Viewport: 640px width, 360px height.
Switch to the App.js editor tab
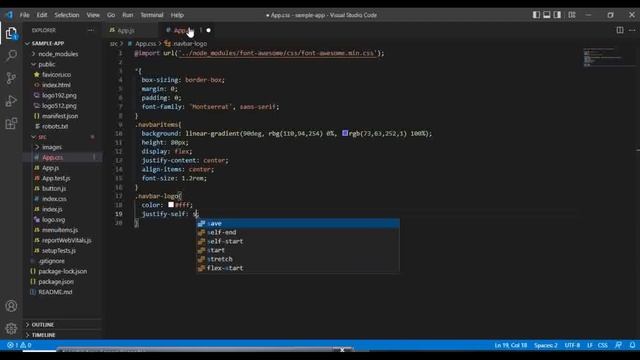[126, 30]
